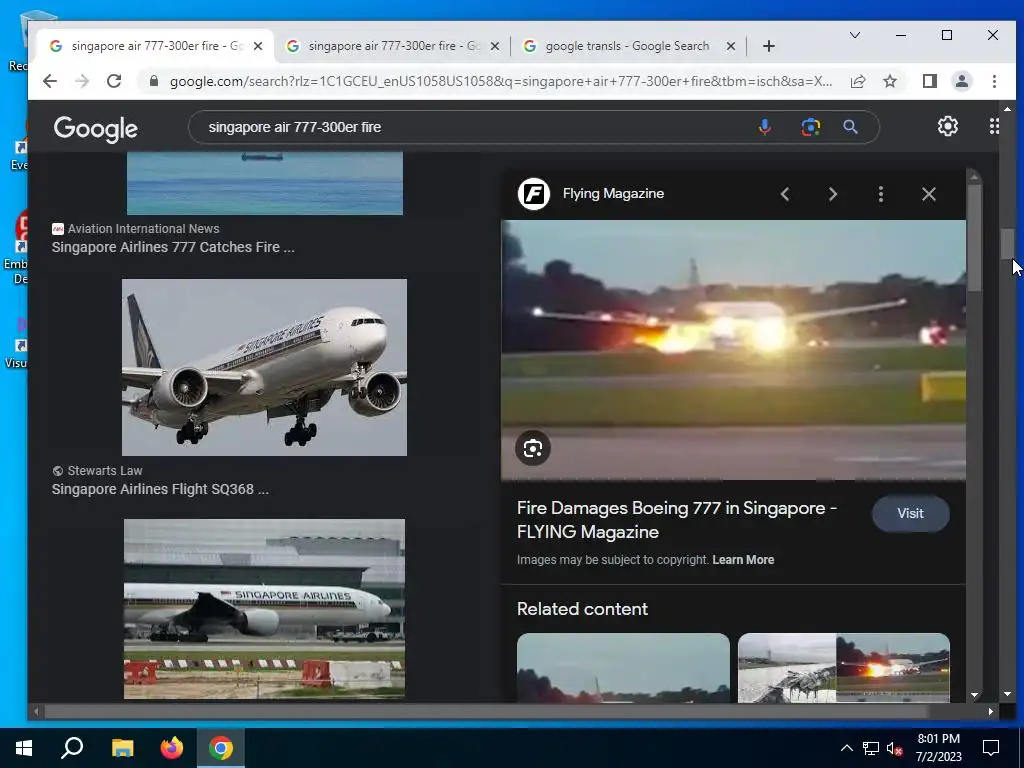Close the google transls tab
Viewport: 1024px width, 768px height.
coord(731,46)
